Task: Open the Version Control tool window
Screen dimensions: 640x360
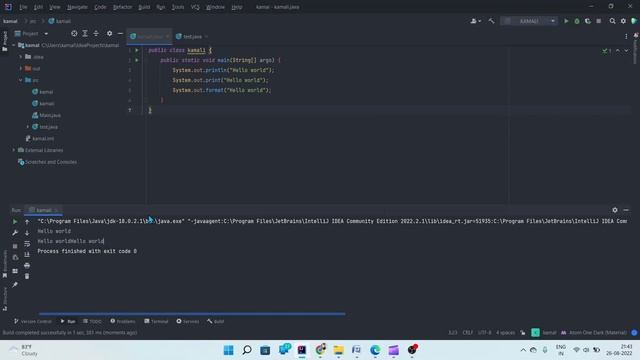Action: coord(33,322)
